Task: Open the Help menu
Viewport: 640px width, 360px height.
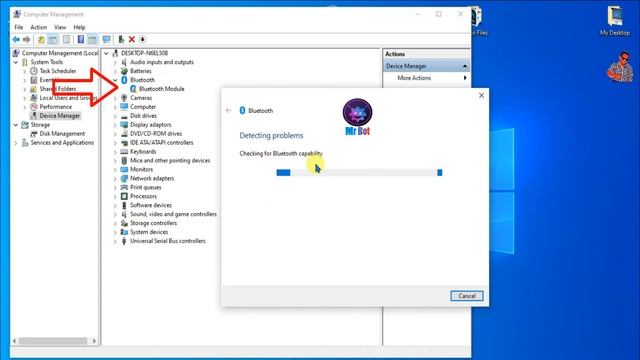Action: (79, 27)
